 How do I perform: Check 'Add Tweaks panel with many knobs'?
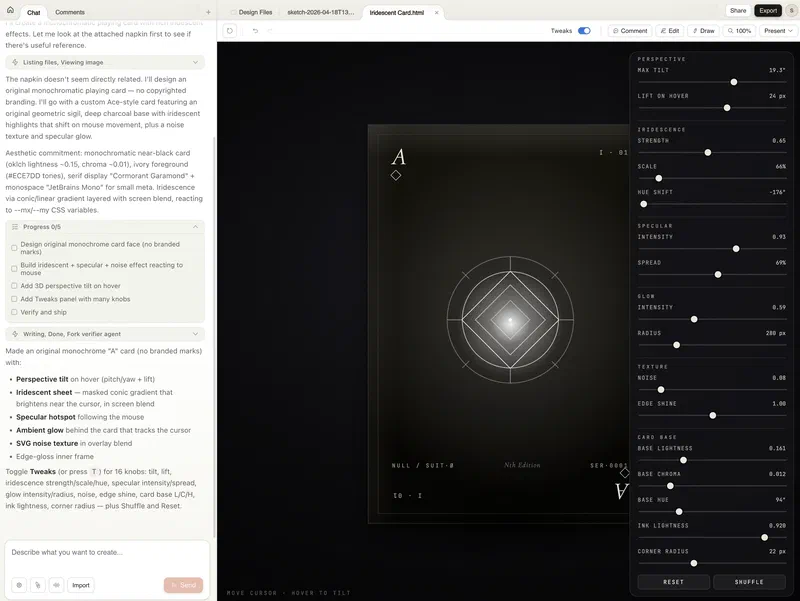14,299
